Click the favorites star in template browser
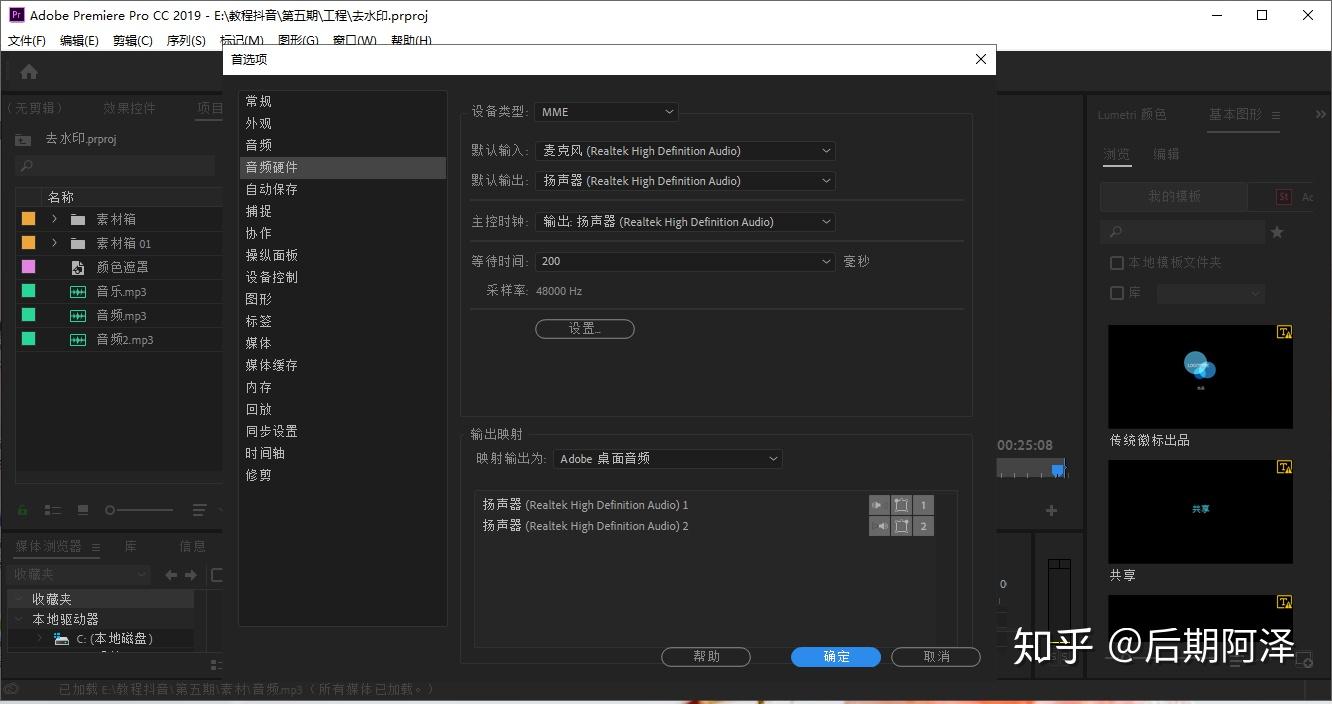Image resolution: width=1332 pixels, height=704 pixels. click(x=1277, y=232)
